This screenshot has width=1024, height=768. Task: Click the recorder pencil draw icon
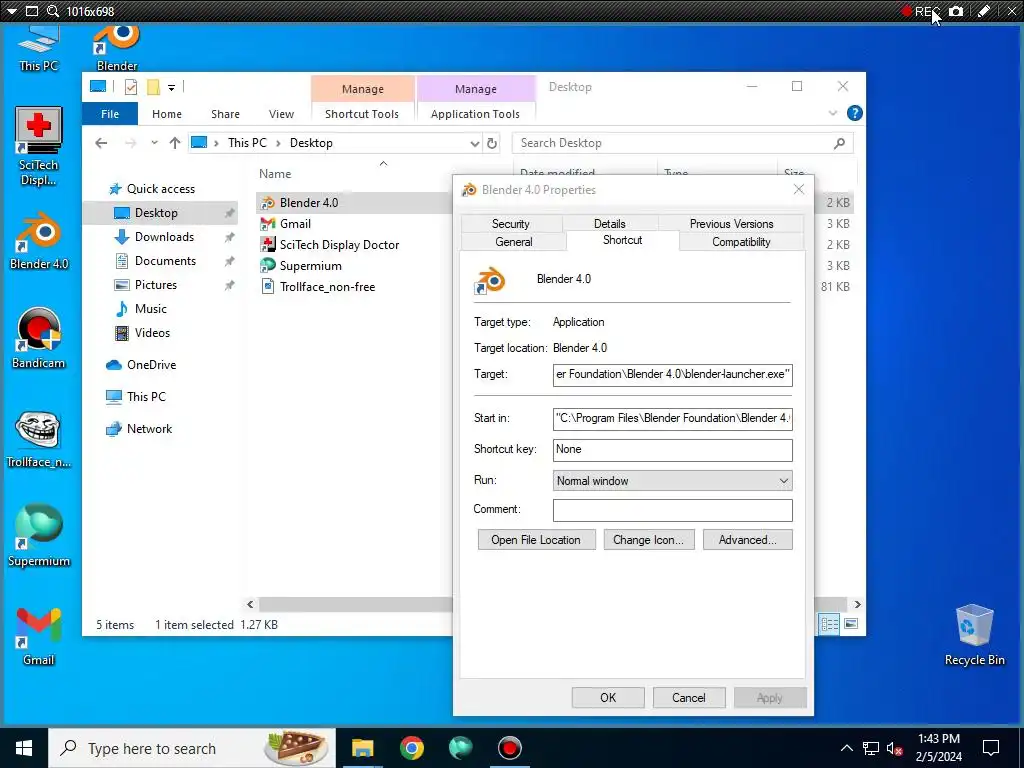984,11
